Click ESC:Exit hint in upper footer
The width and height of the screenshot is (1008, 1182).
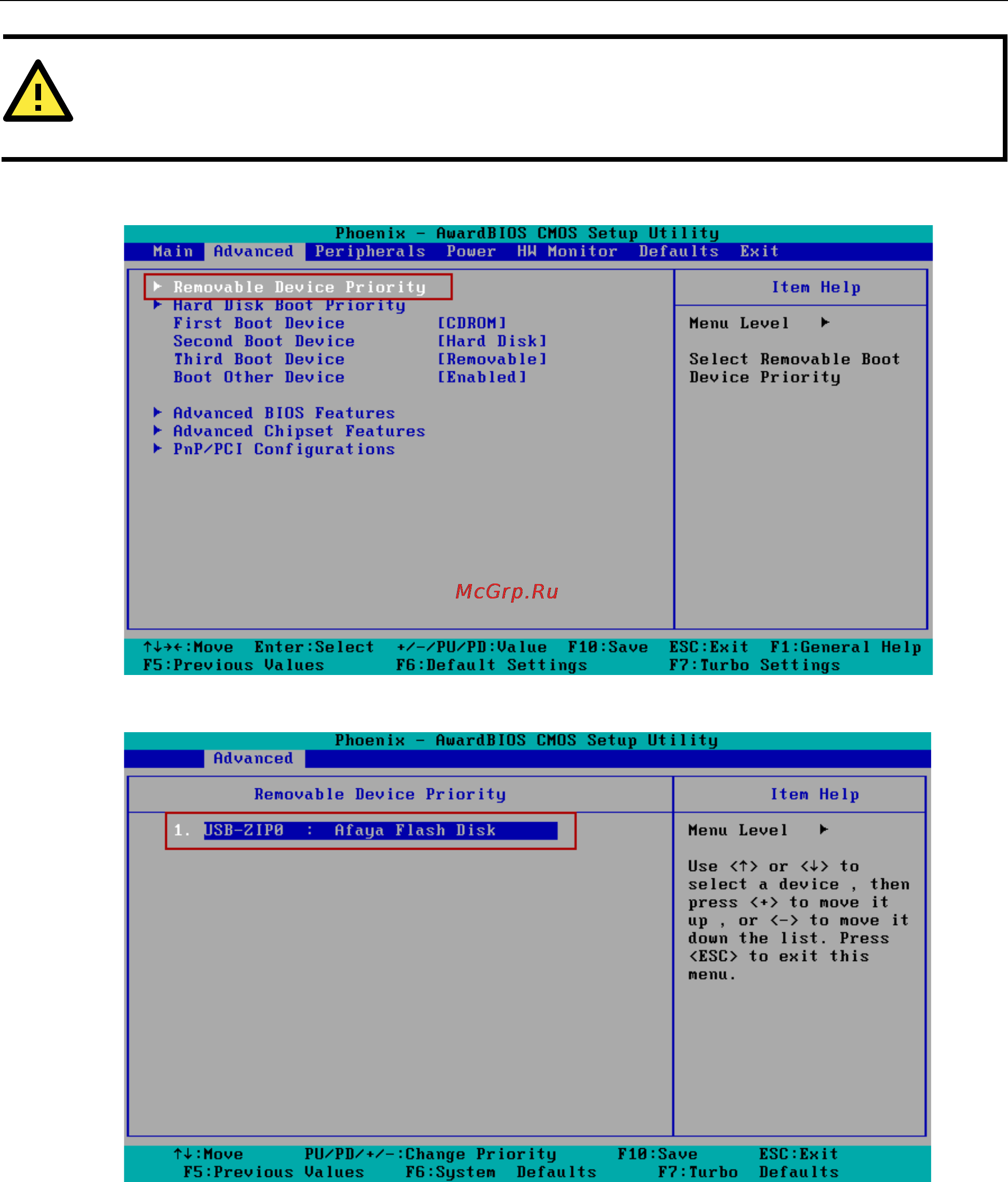[709, 647]
